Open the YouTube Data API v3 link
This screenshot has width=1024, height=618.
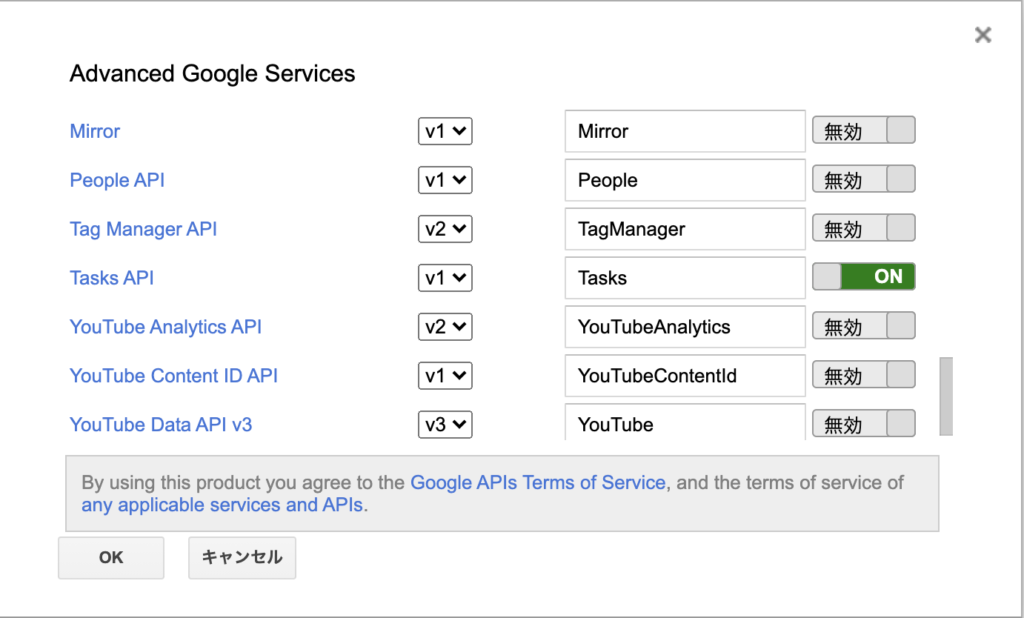(x=161, y=425)
